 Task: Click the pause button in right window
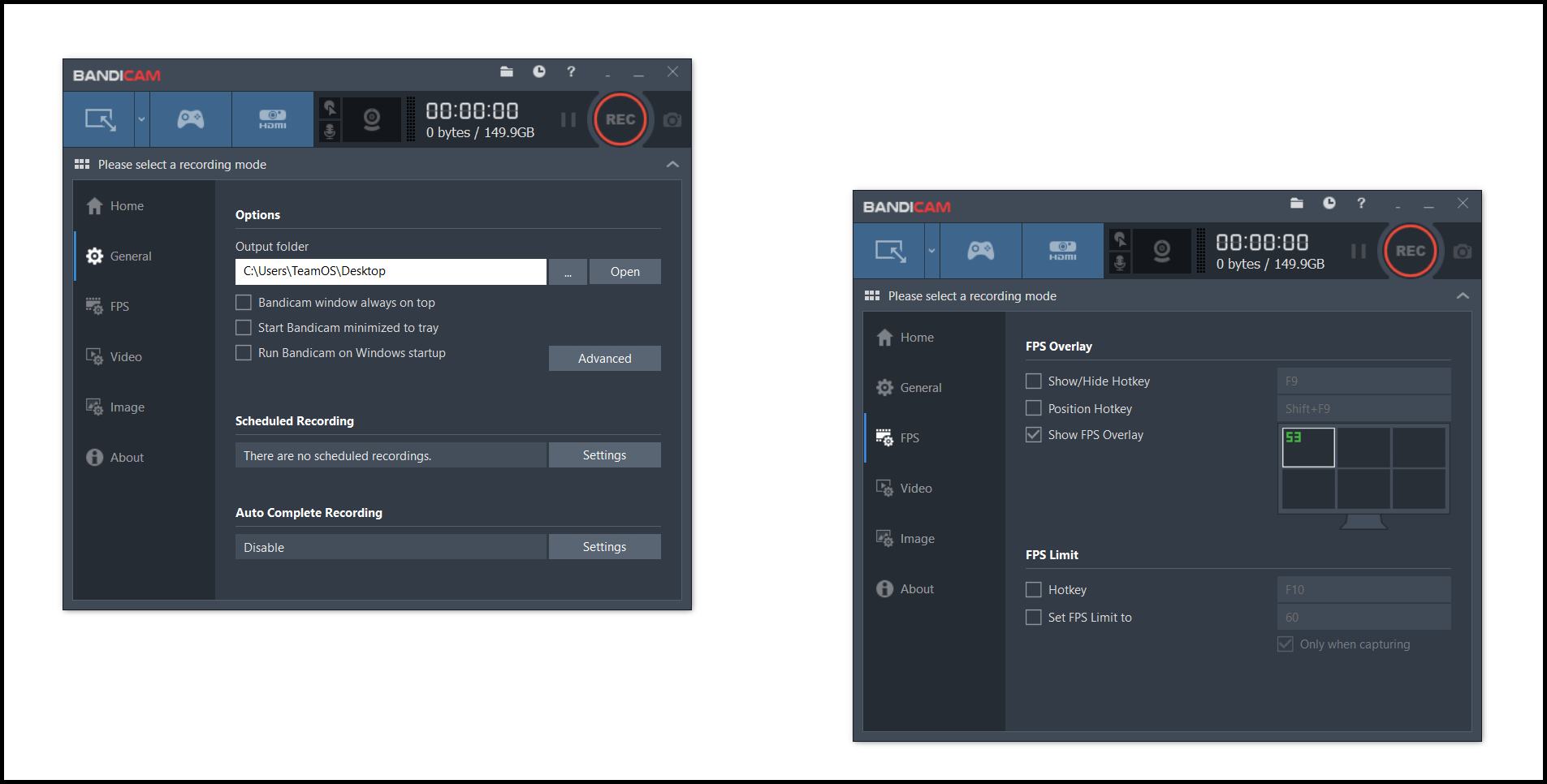coord(1359,251)
